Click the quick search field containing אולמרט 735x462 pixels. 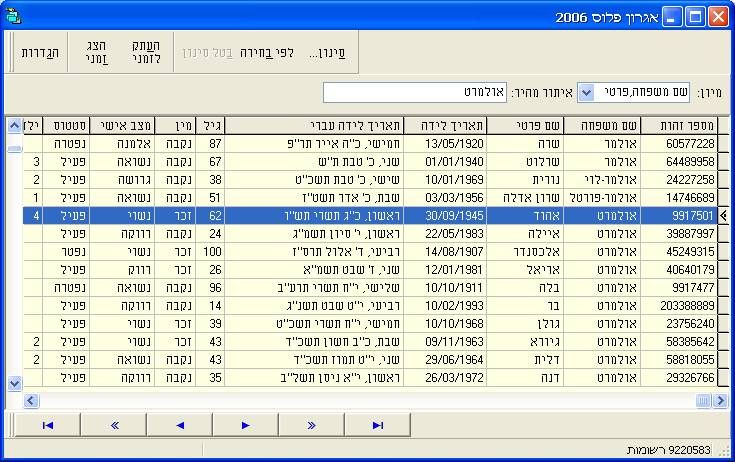[415, 92]
